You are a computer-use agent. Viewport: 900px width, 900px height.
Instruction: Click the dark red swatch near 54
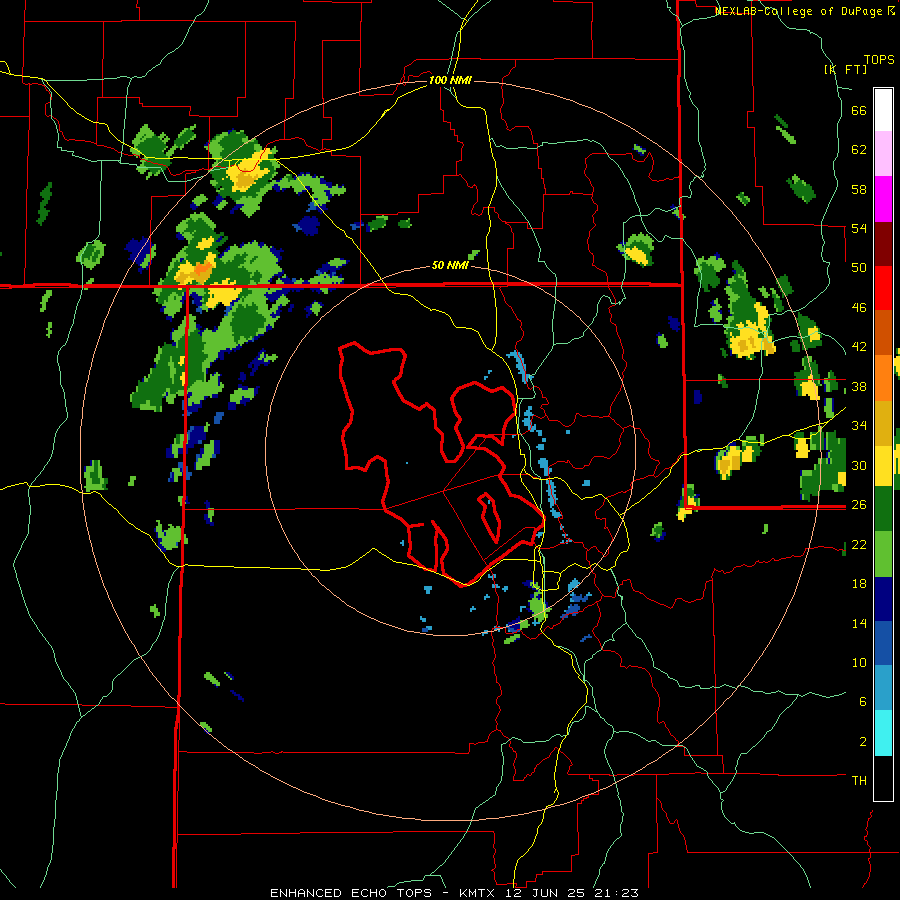[x=883, y=244]
